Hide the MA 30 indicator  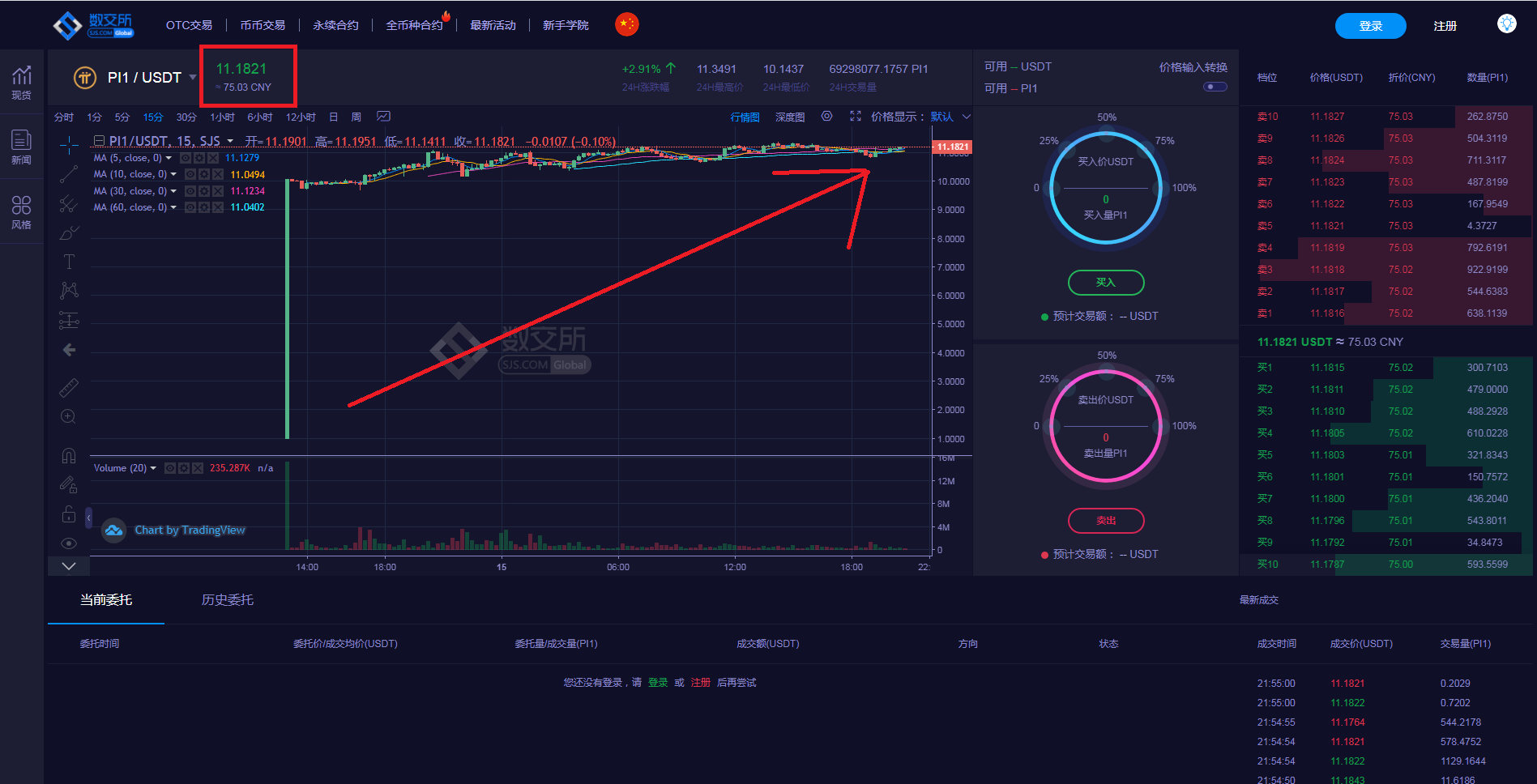pos(190,191)
